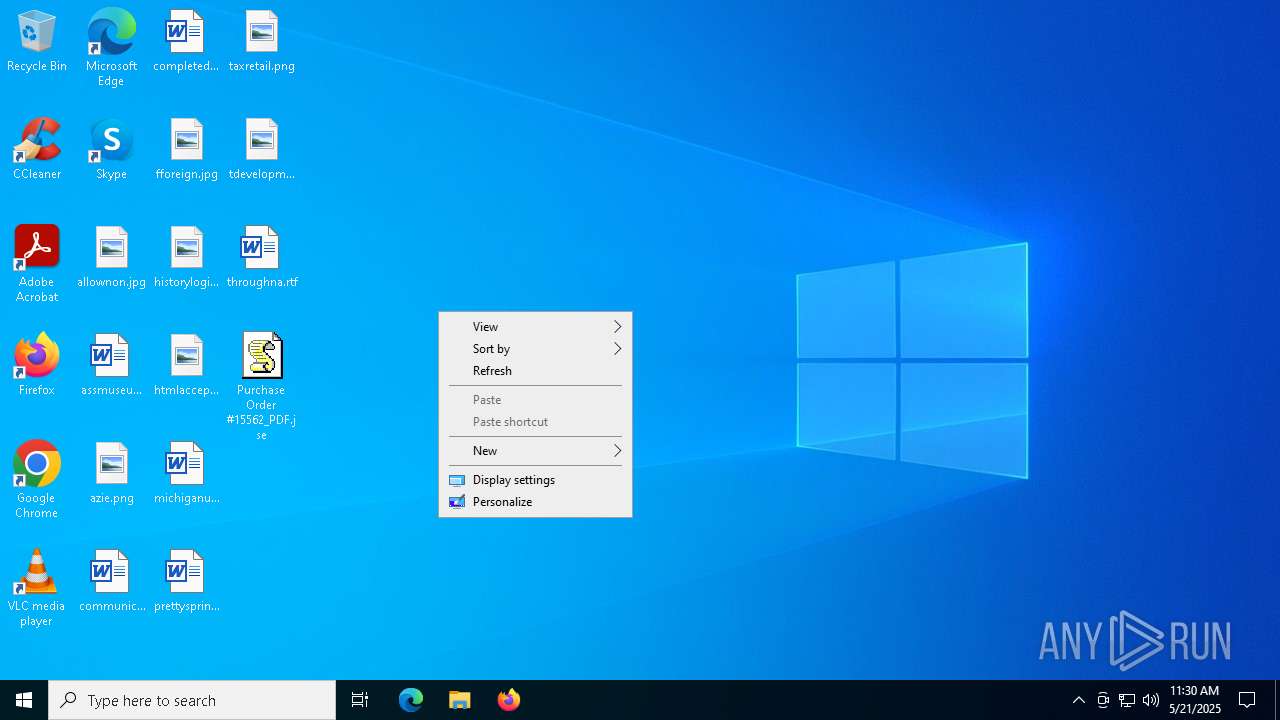Select the Adobe Acrobat desktop shortcut

37,264
